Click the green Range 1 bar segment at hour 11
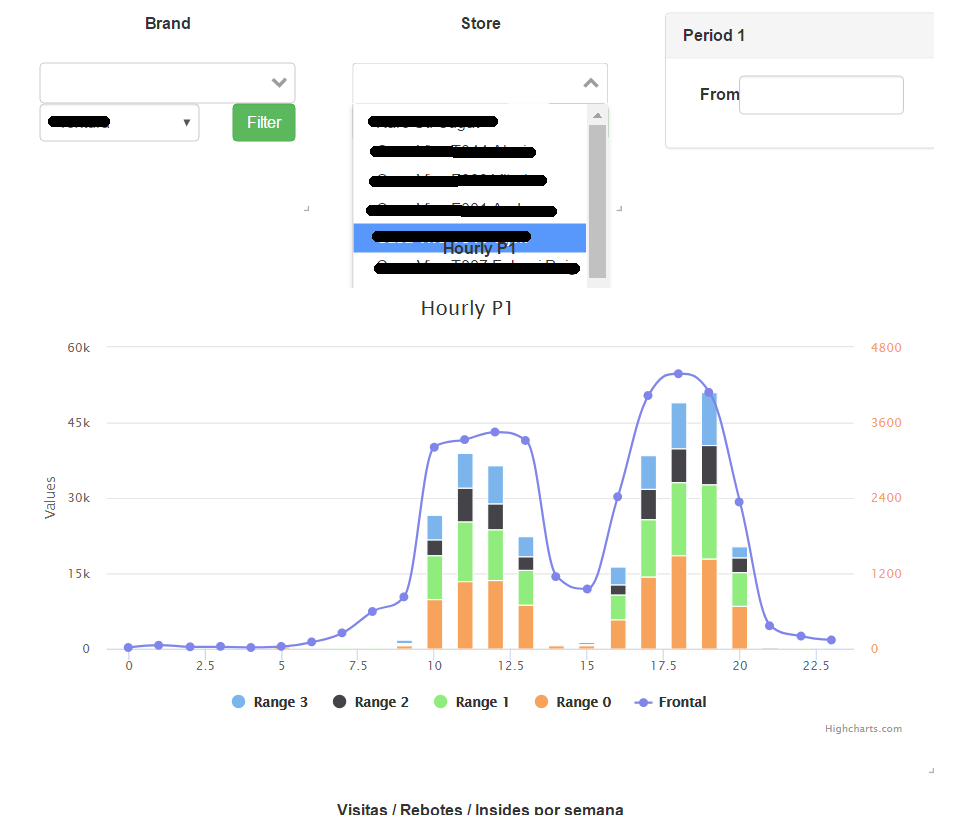 tap(465, 552)
